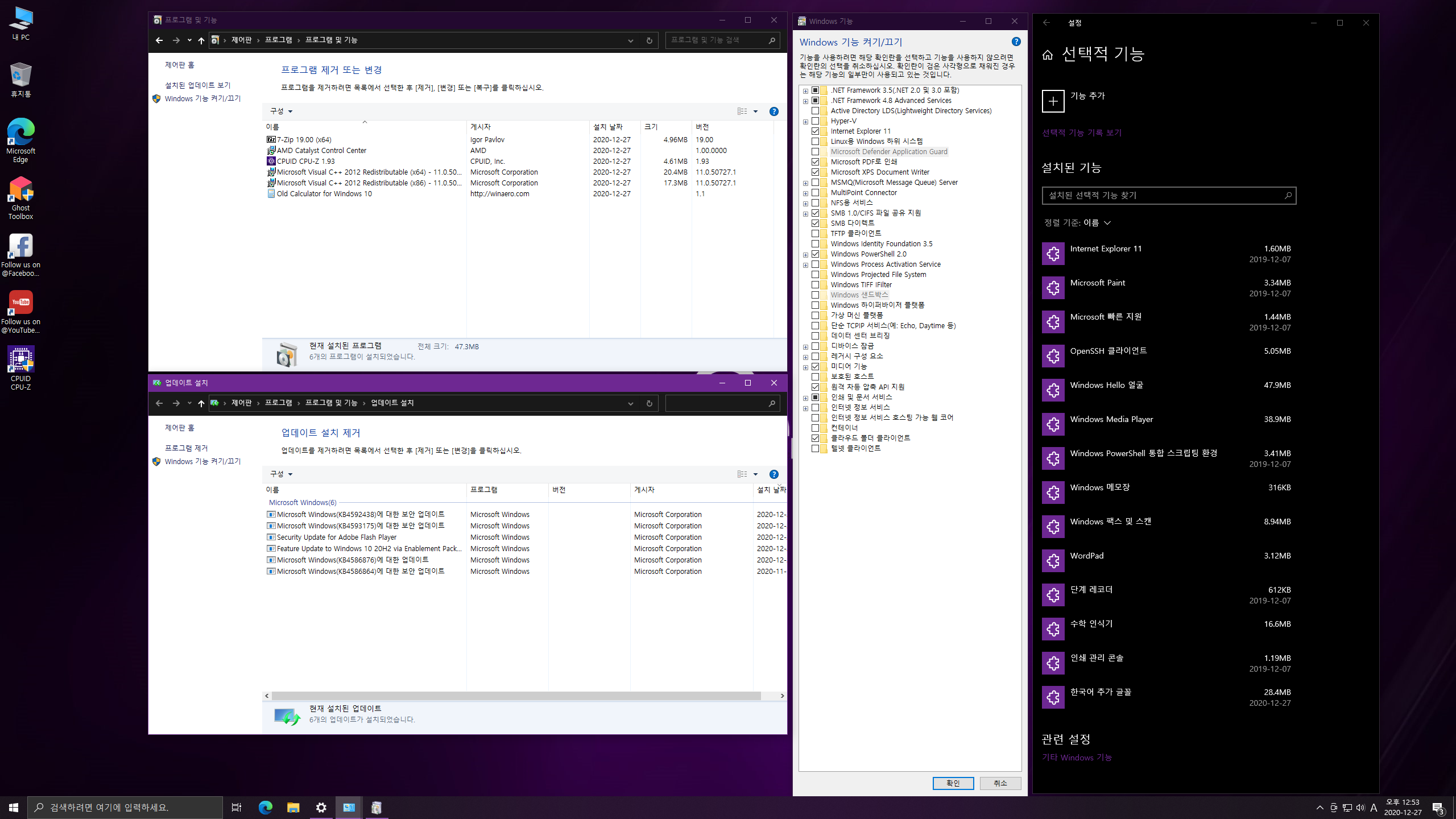Click the horizontal scrollbar in the update list
This screenshot has height=819, width=1456.
(x=516, y=696)
